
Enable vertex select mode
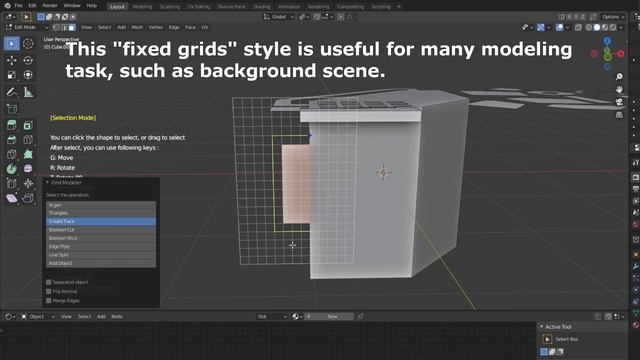pyautogui.click(x=56, y=27)
